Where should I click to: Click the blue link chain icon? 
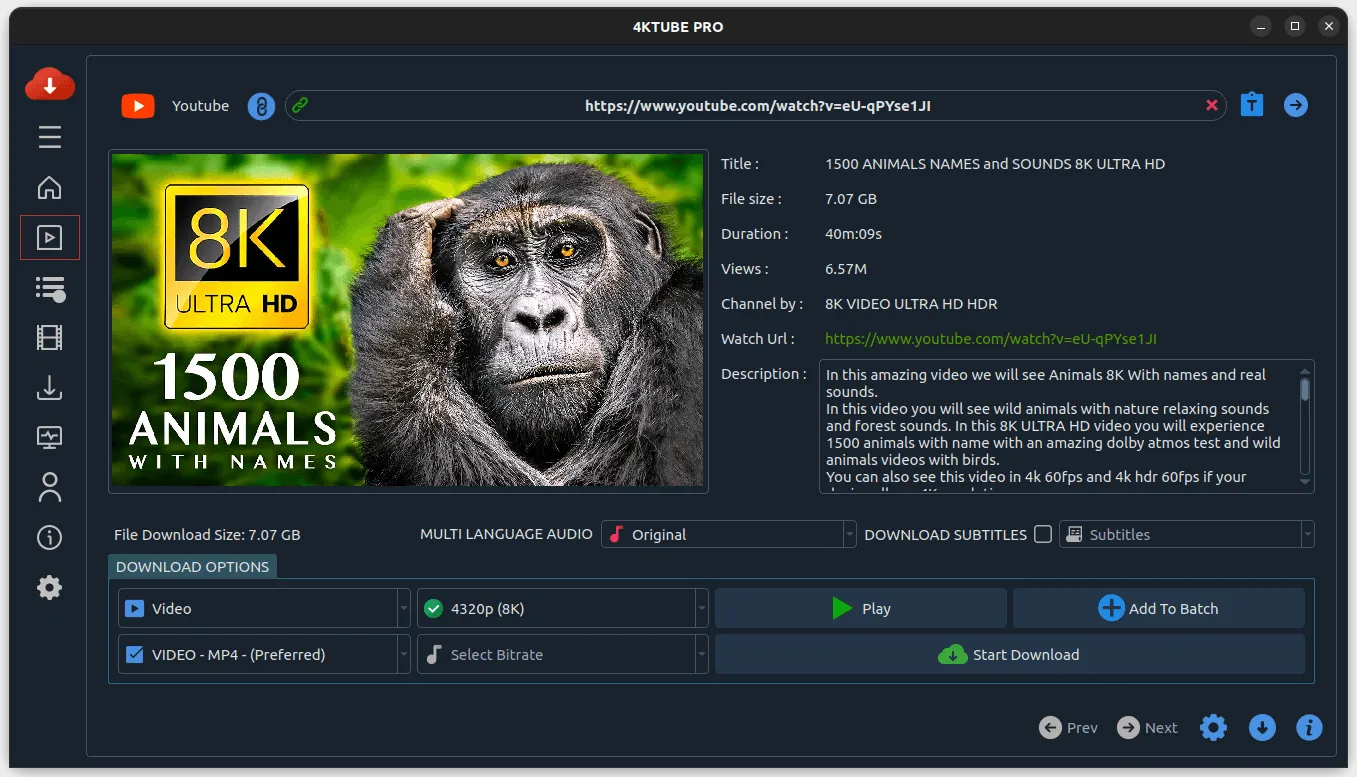coord(261,106)
